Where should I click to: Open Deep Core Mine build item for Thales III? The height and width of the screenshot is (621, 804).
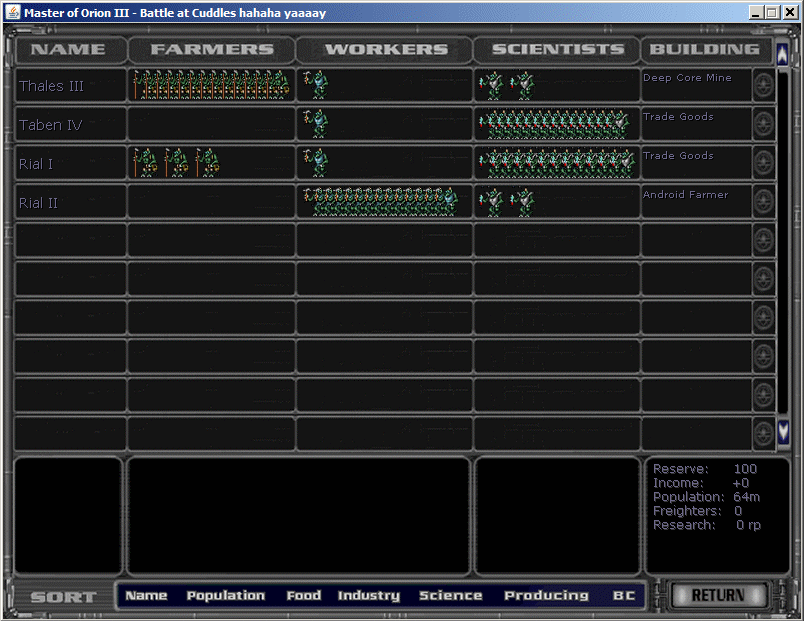point(687,77)
